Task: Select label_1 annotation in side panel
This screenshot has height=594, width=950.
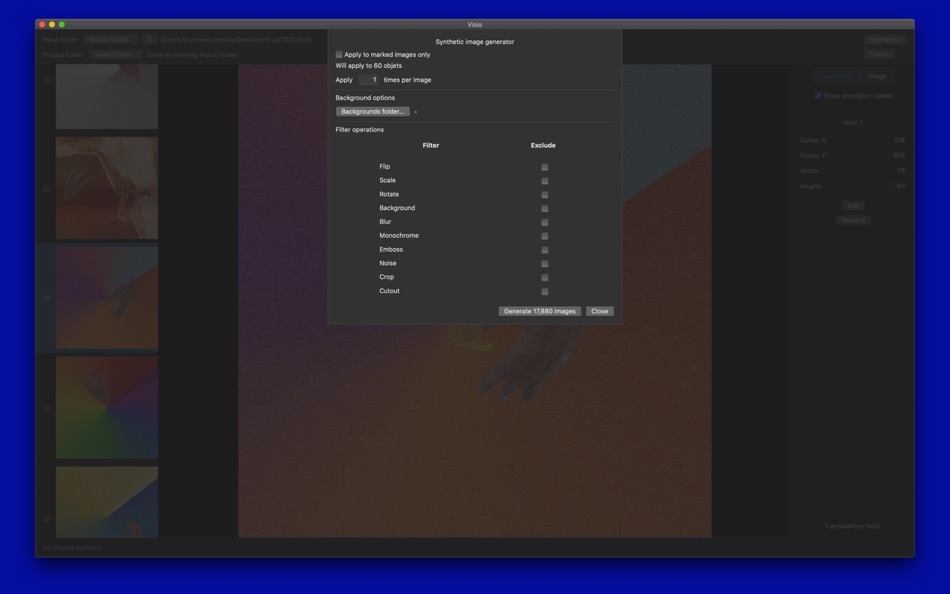Action: pyautogui.click(x=853, y=123)
